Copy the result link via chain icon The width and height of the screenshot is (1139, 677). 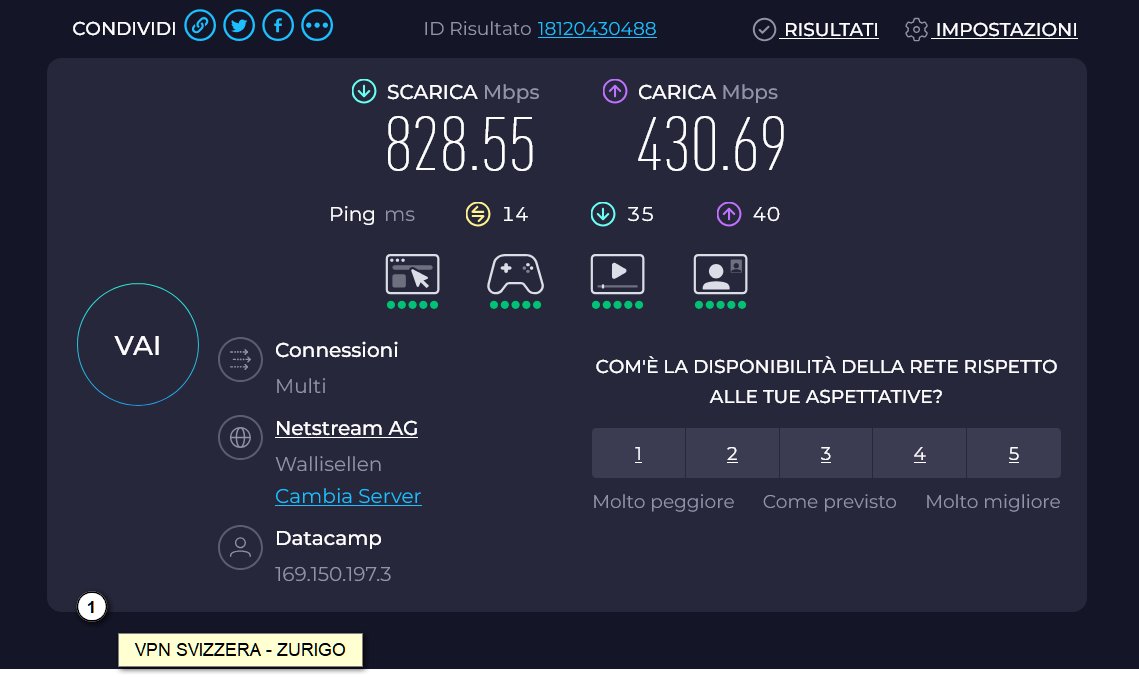point(200,26)
